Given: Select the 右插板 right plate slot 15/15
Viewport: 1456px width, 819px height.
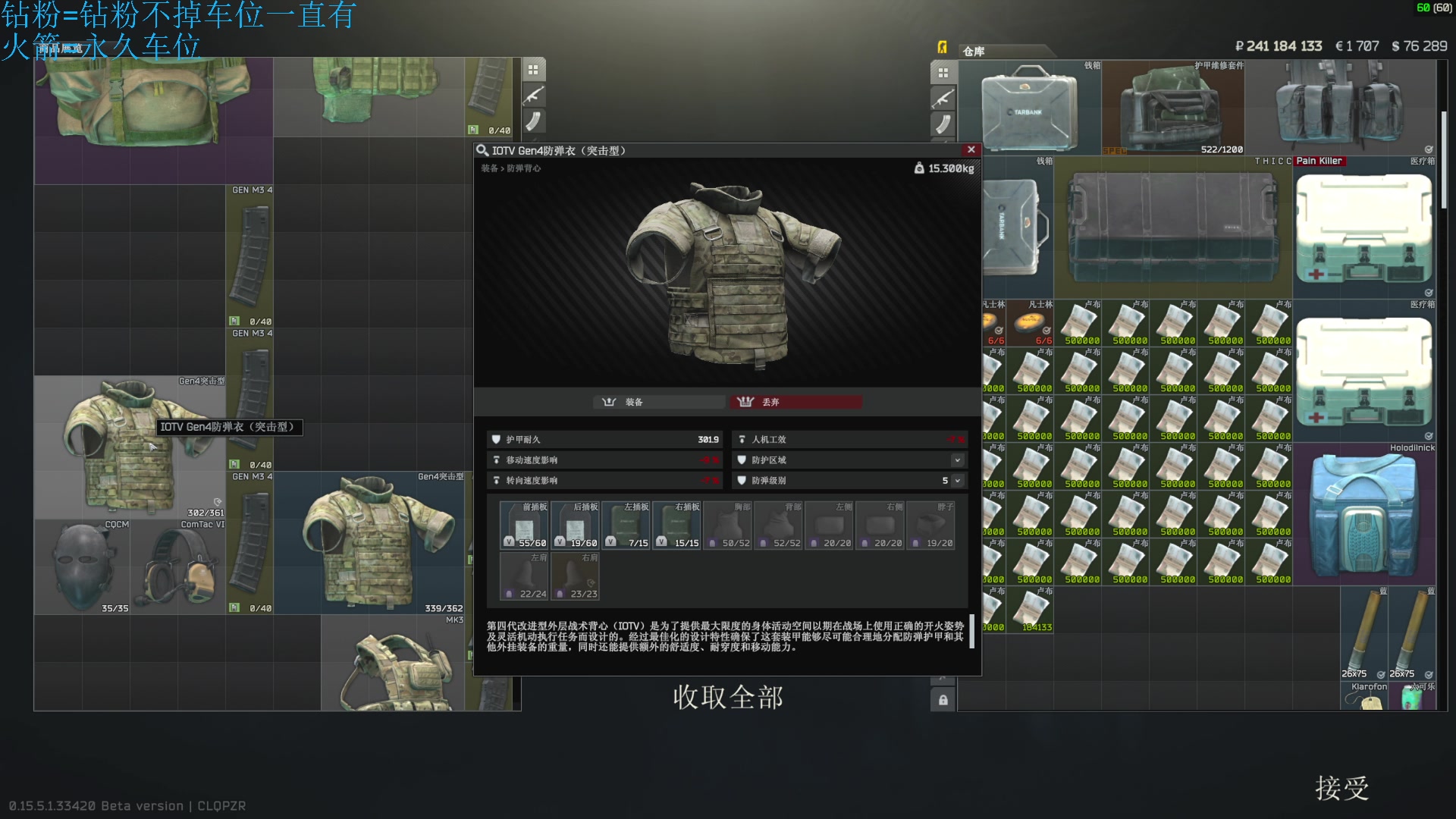Looking at the screenshot, I should click(x=677, y=525).
